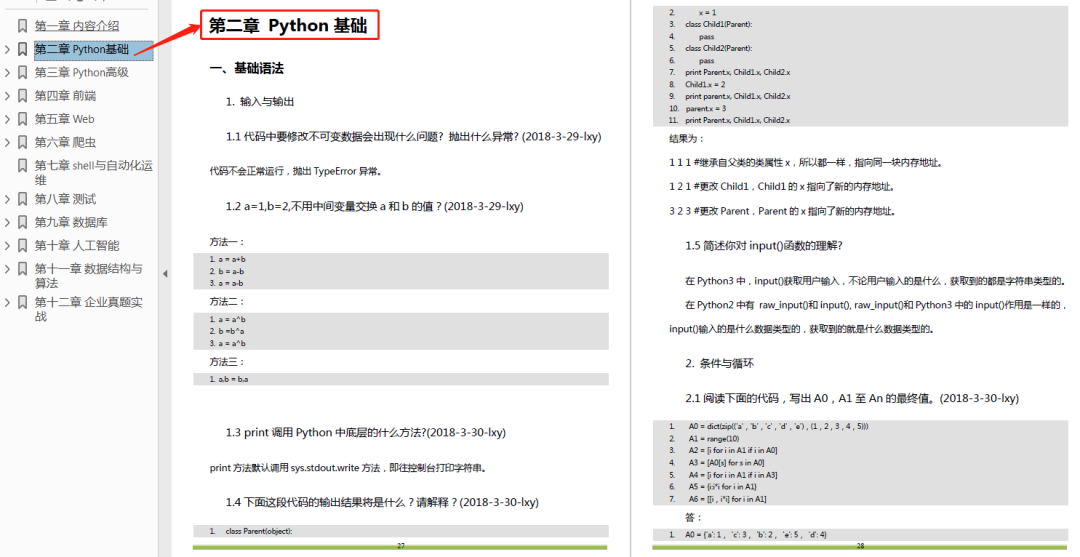The image size is (1080, 557).
Task: Click the sys.stdout.write explanation line
Action: click(x=349, y=468)
